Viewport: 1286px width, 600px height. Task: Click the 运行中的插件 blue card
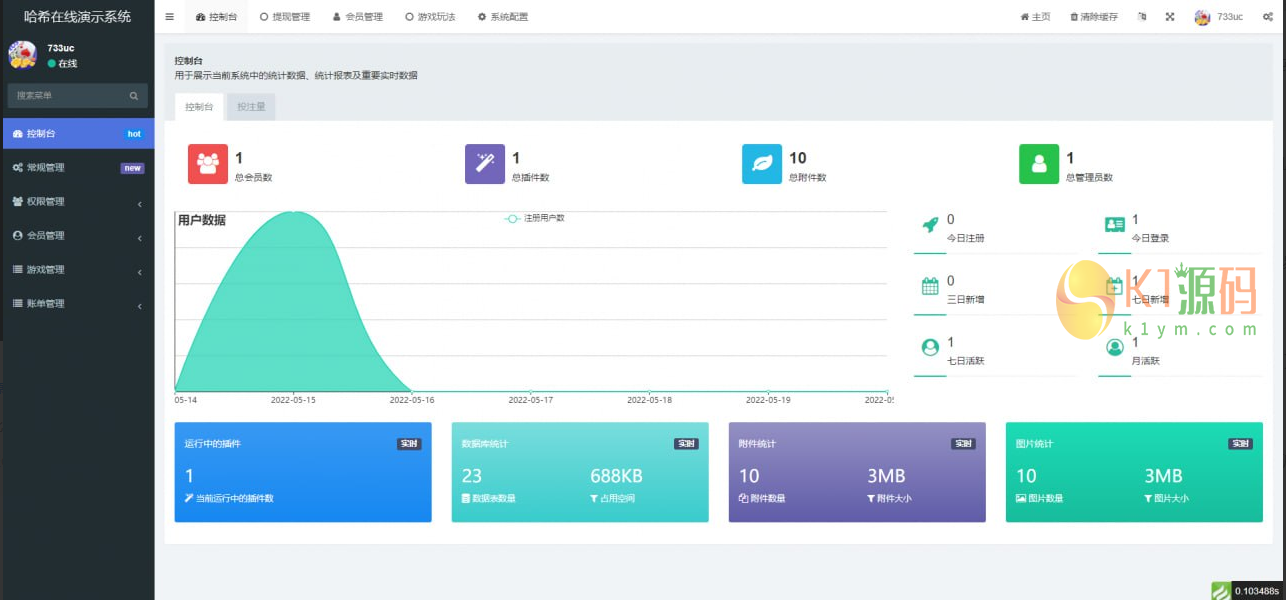(303, 472)
